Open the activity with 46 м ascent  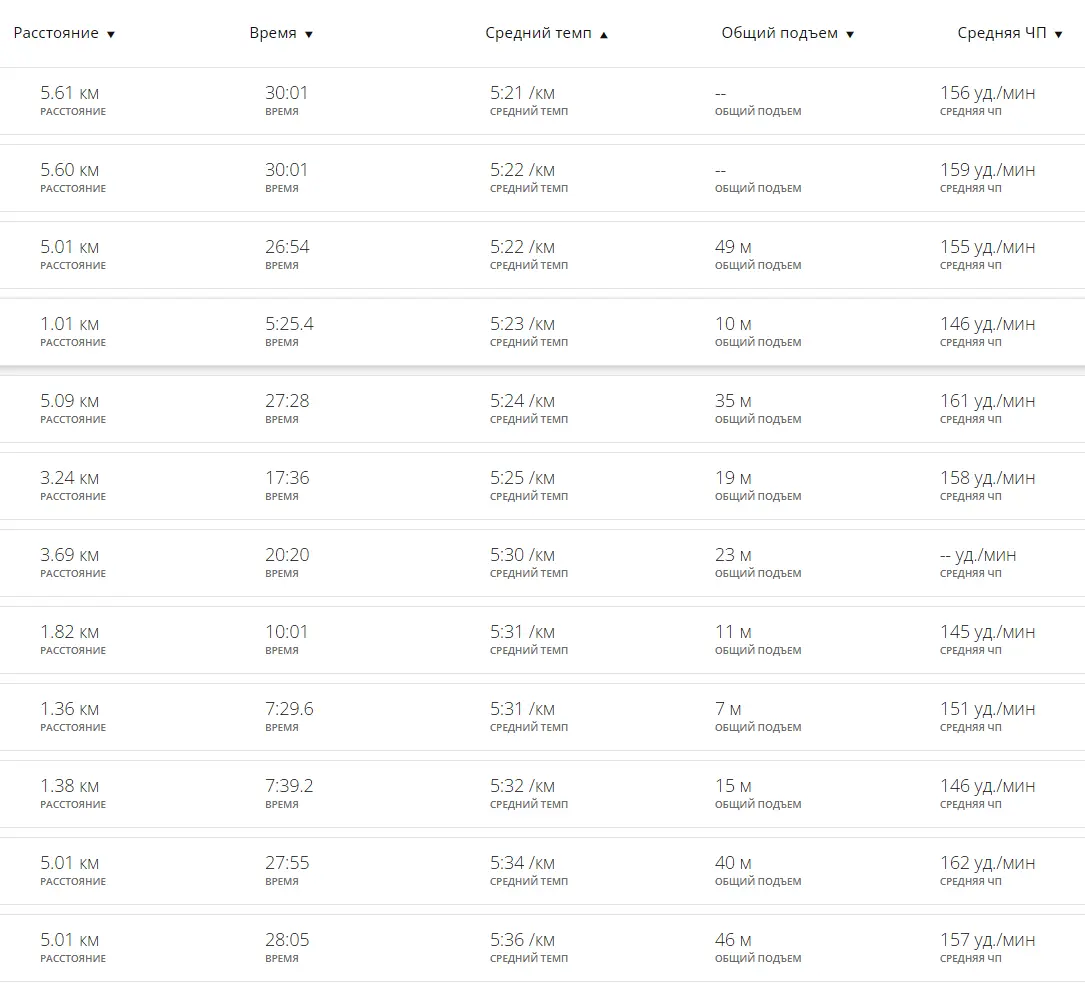pos(542,948)
